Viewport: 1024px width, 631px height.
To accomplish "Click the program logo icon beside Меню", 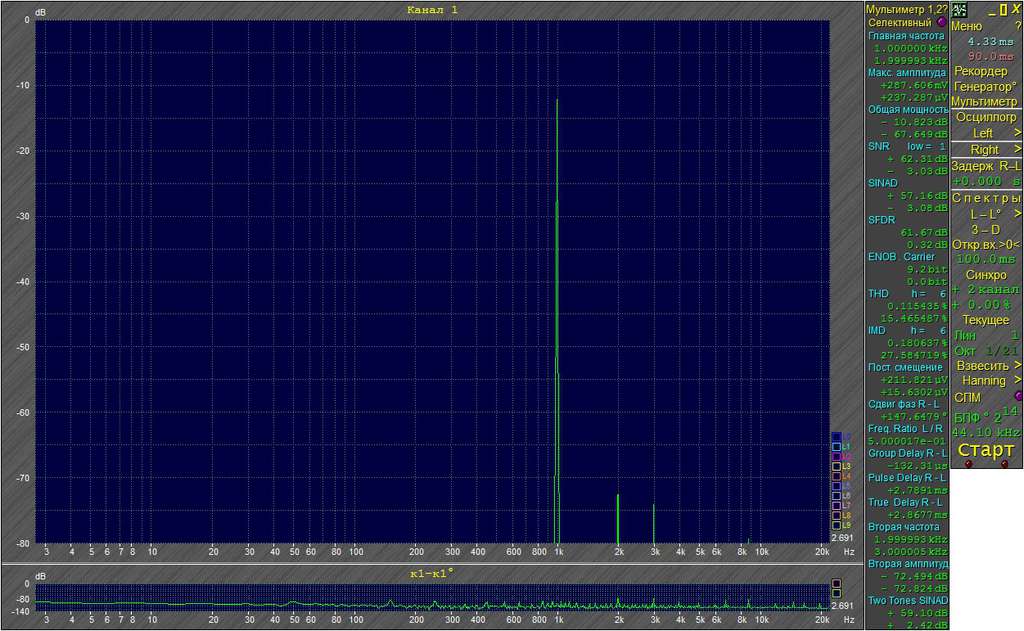I will [959, 10].
